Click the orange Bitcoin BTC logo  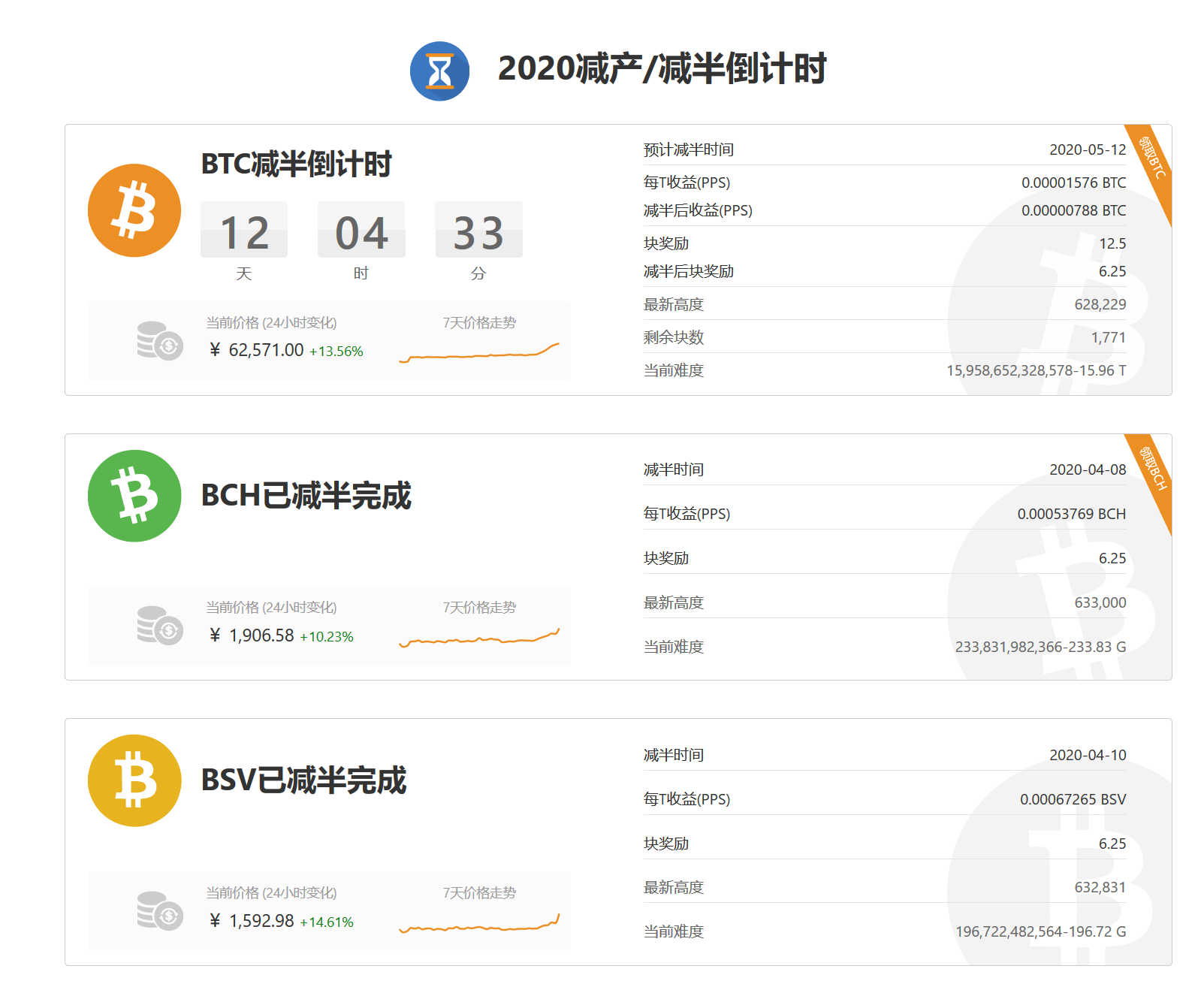coord(134,210)
